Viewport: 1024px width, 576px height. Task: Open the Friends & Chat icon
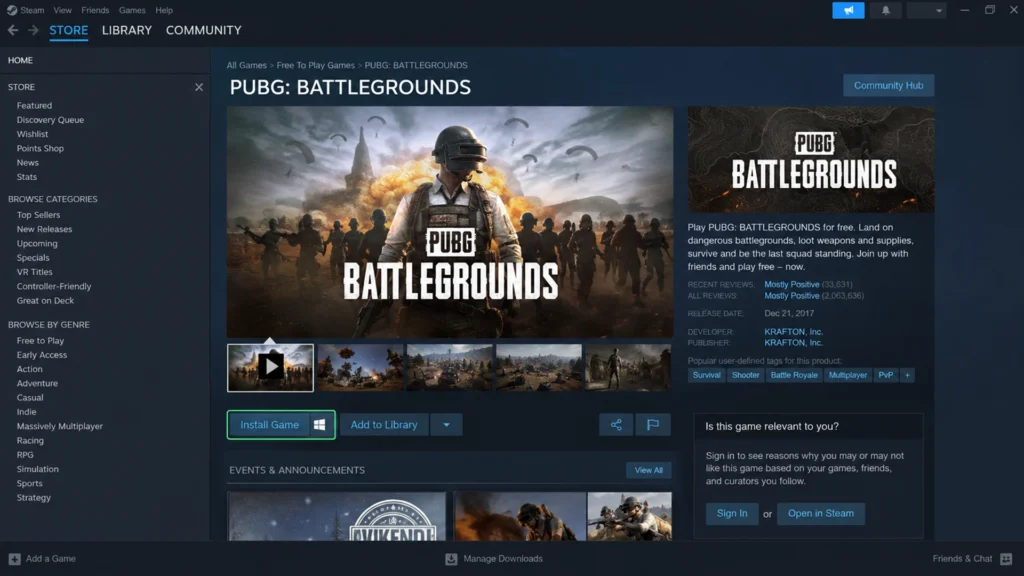(x=1006, y=559)
